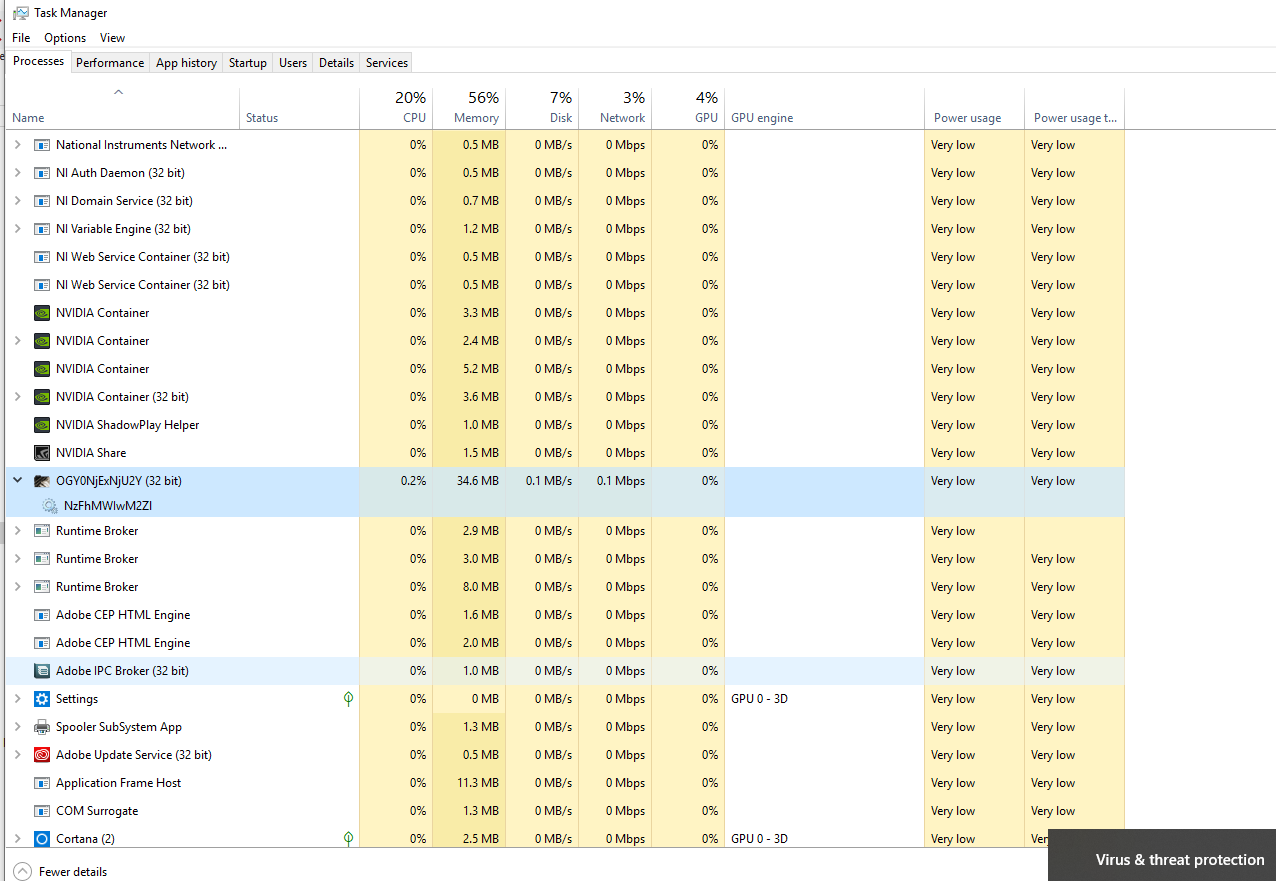Click GPU 0 - 3D in Settings row
This screenshot has height=881, width=1276.
coord(759,699)
